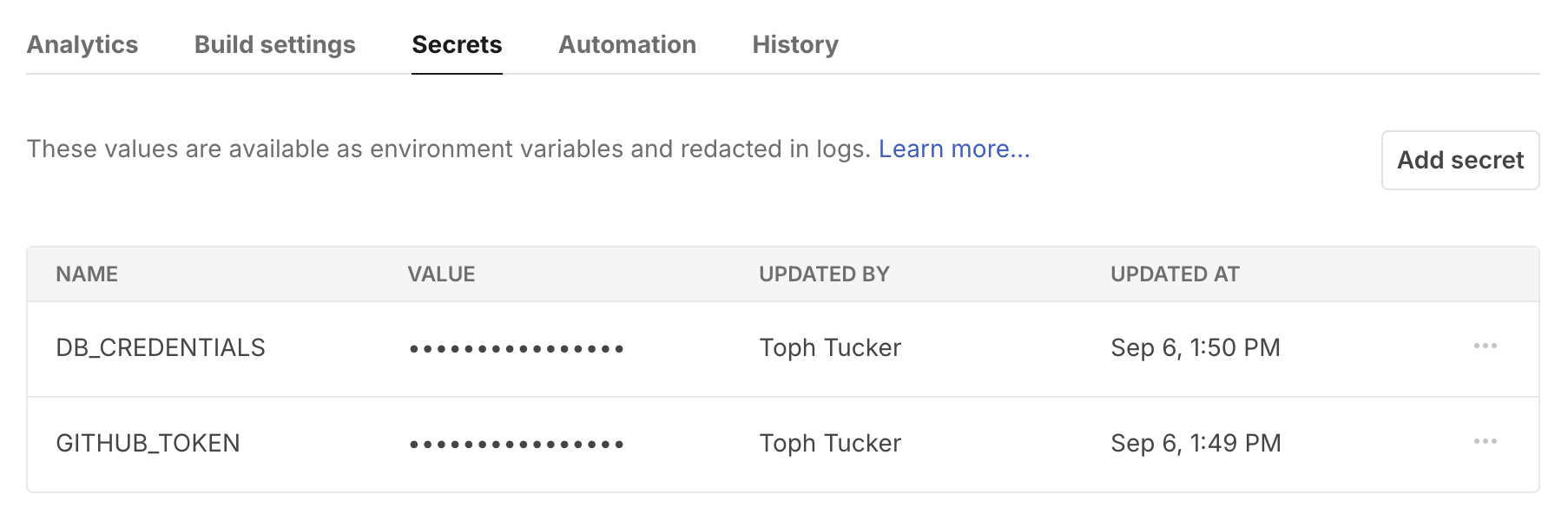
Task: Select the GITHUB_TOKEN secret name
Action: tap(148, 443)
